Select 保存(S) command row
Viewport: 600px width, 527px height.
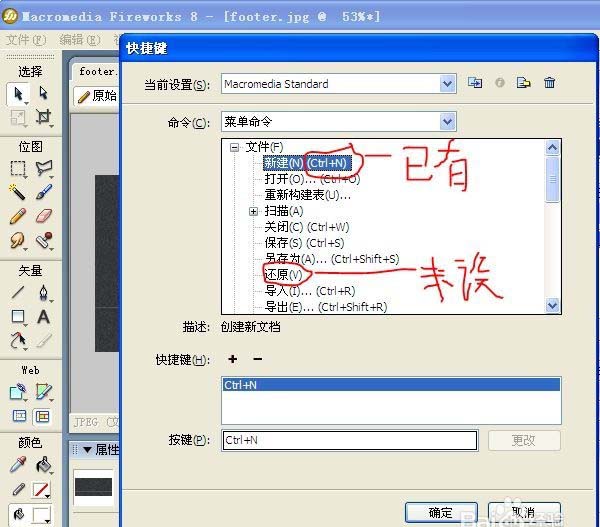pos(304,243)
